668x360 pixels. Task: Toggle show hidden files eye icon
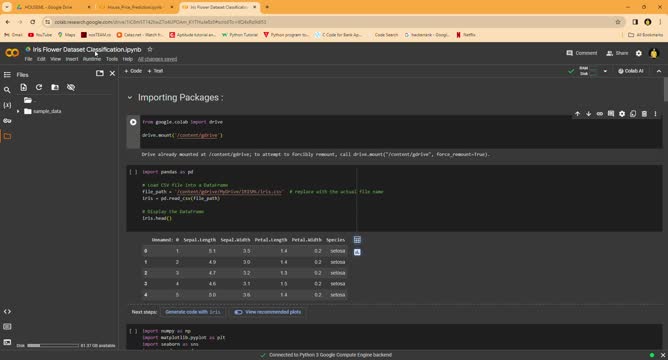[71, 87]
